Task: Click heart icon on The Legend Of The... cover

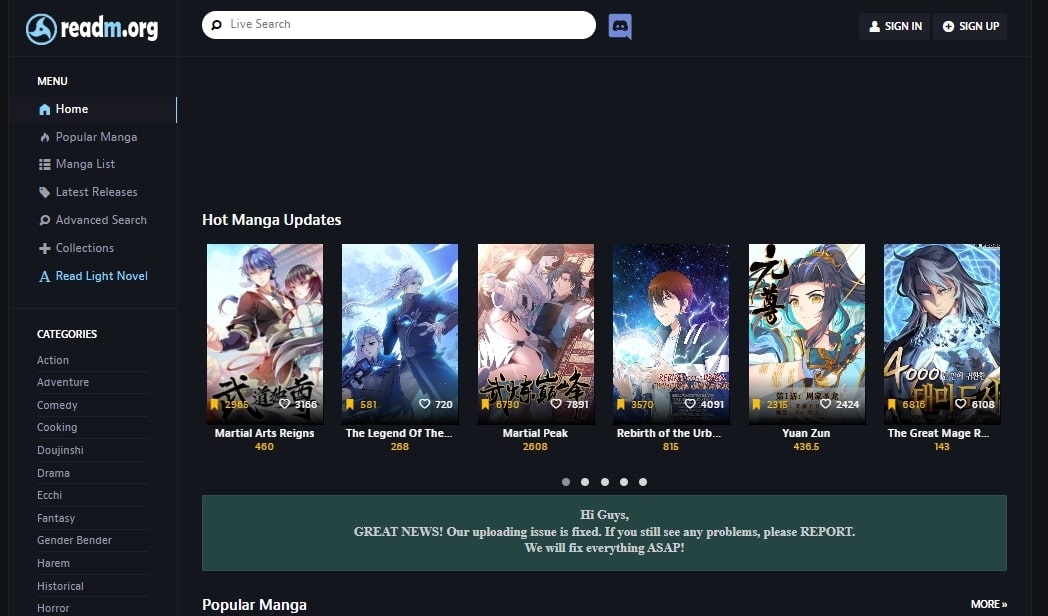Action: (424, 404)
